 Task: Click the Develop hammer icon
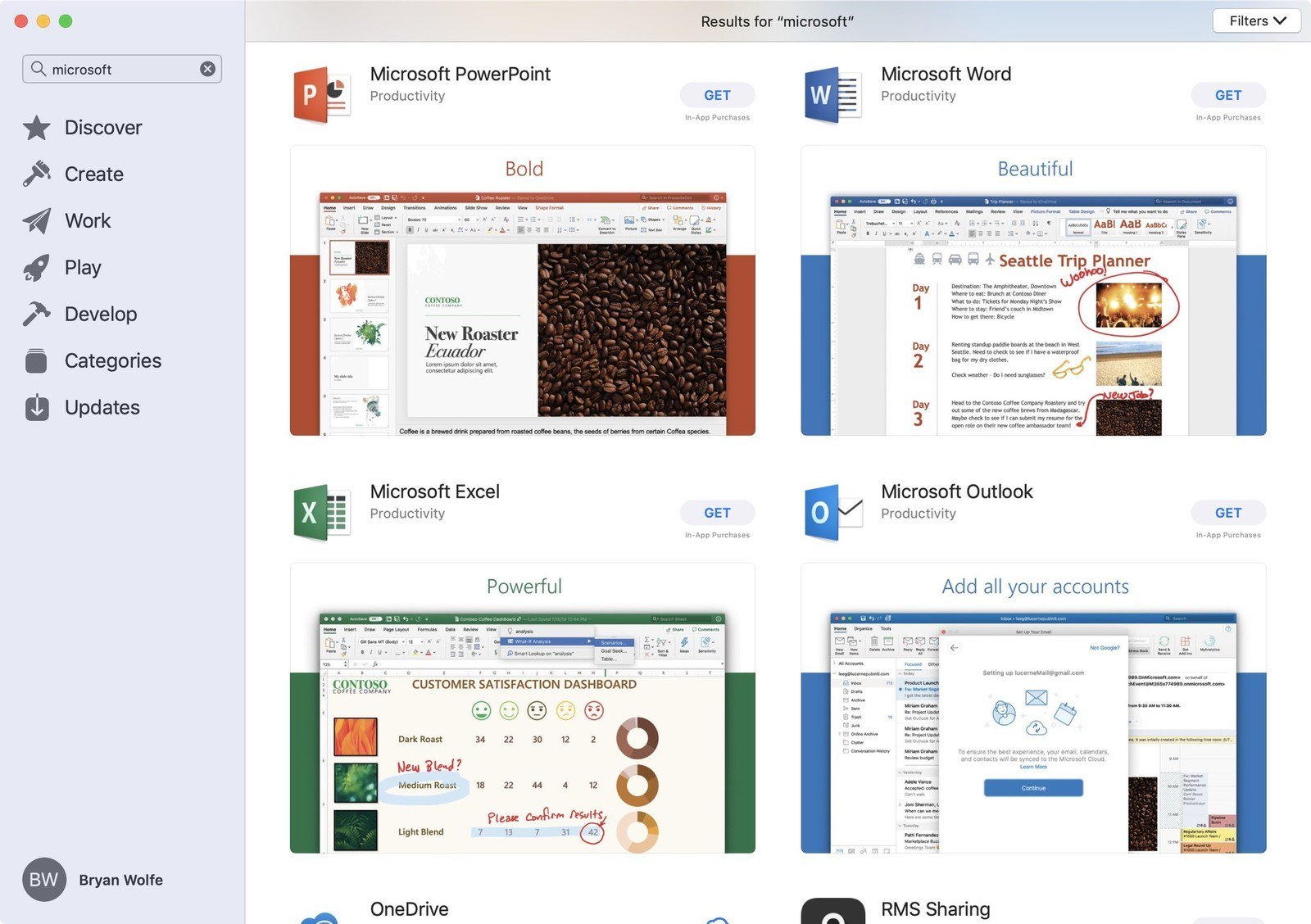37,314
